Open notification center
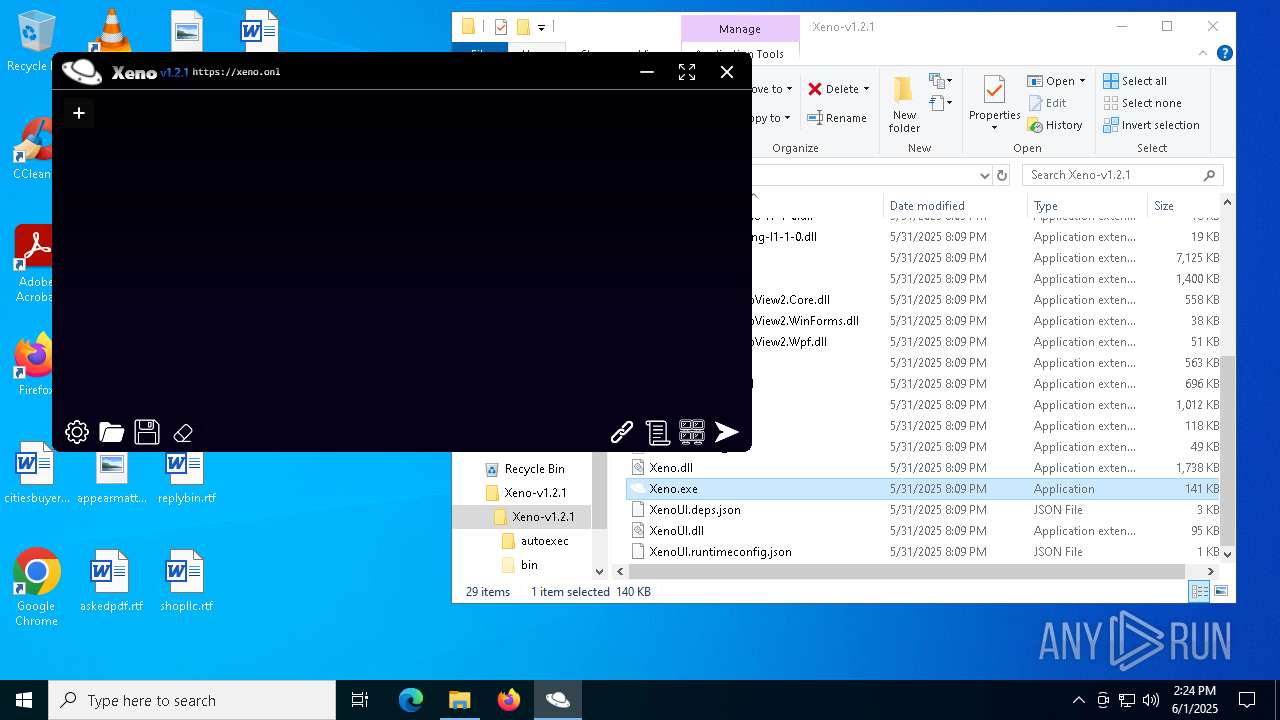The width and height of the screenshot is (1280, 720). pyautogui.click(x=1247, y=700)
